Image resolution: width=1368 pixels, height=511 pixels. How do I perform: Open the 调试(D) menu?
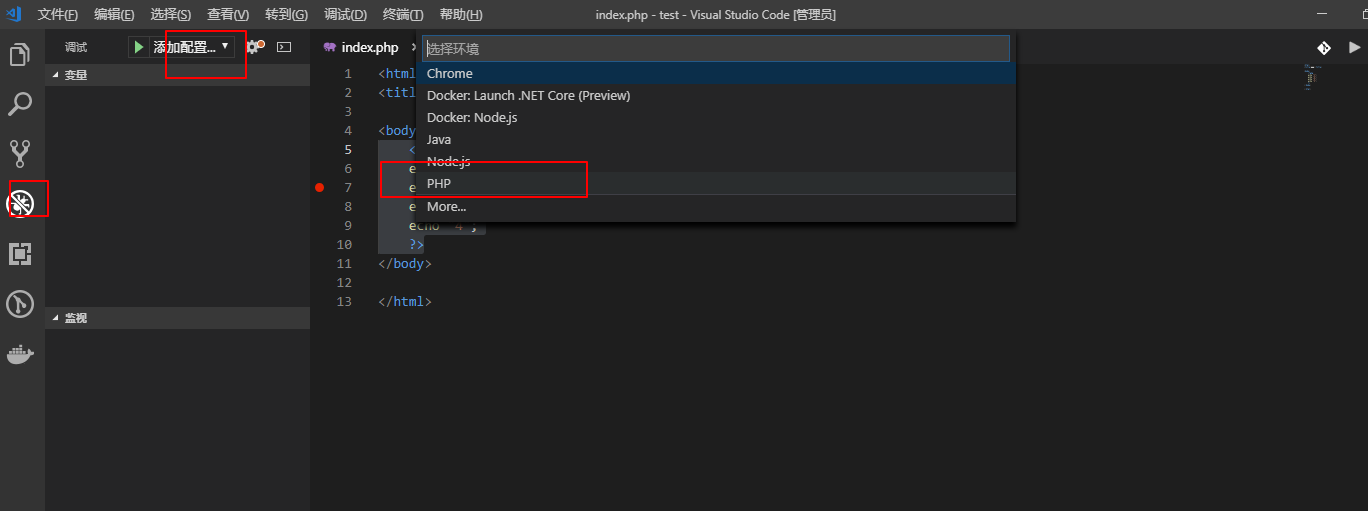click(x=346, y=15)
